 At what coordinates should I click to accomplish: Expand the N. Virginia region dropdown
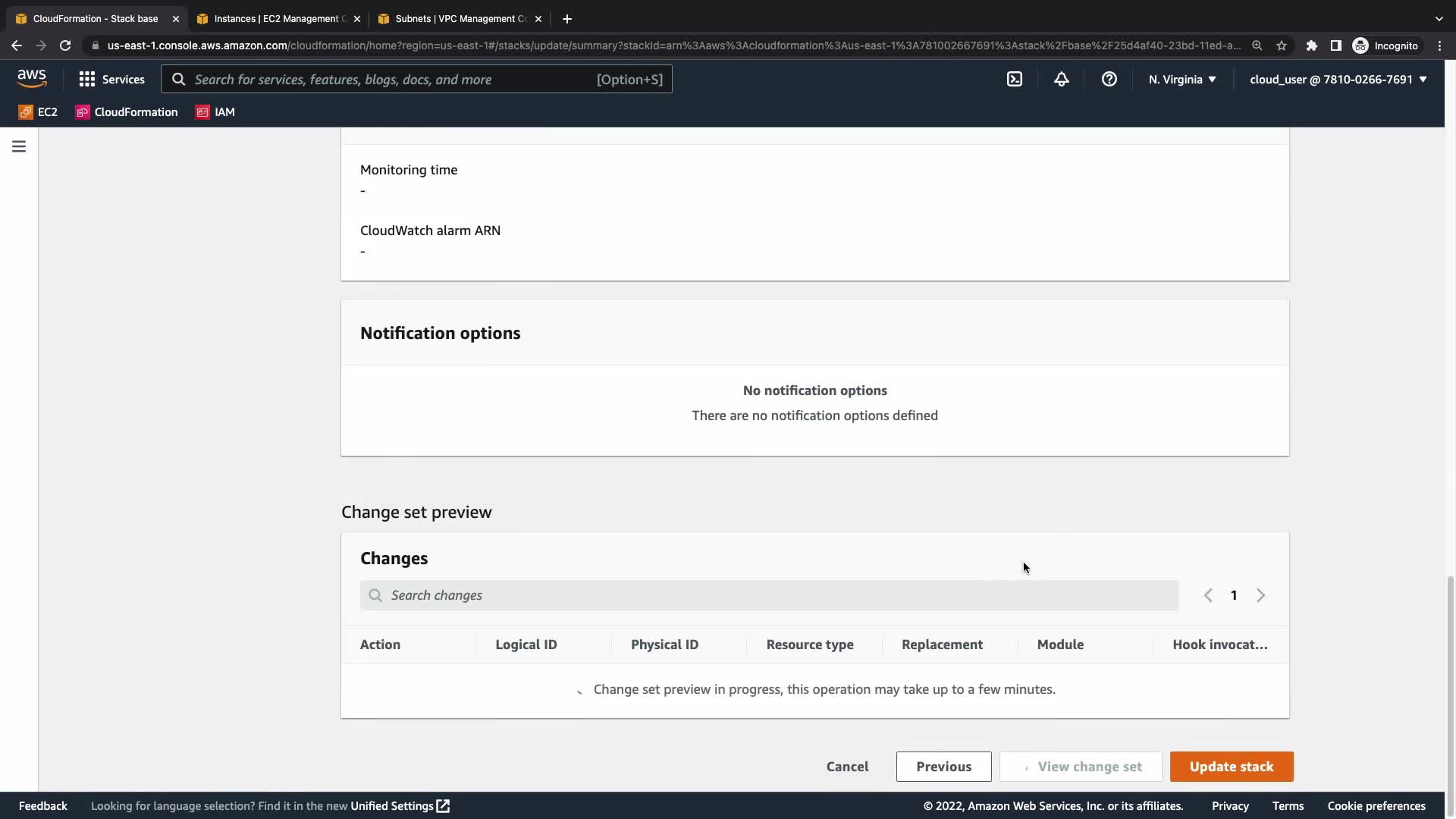[1182, 79]
